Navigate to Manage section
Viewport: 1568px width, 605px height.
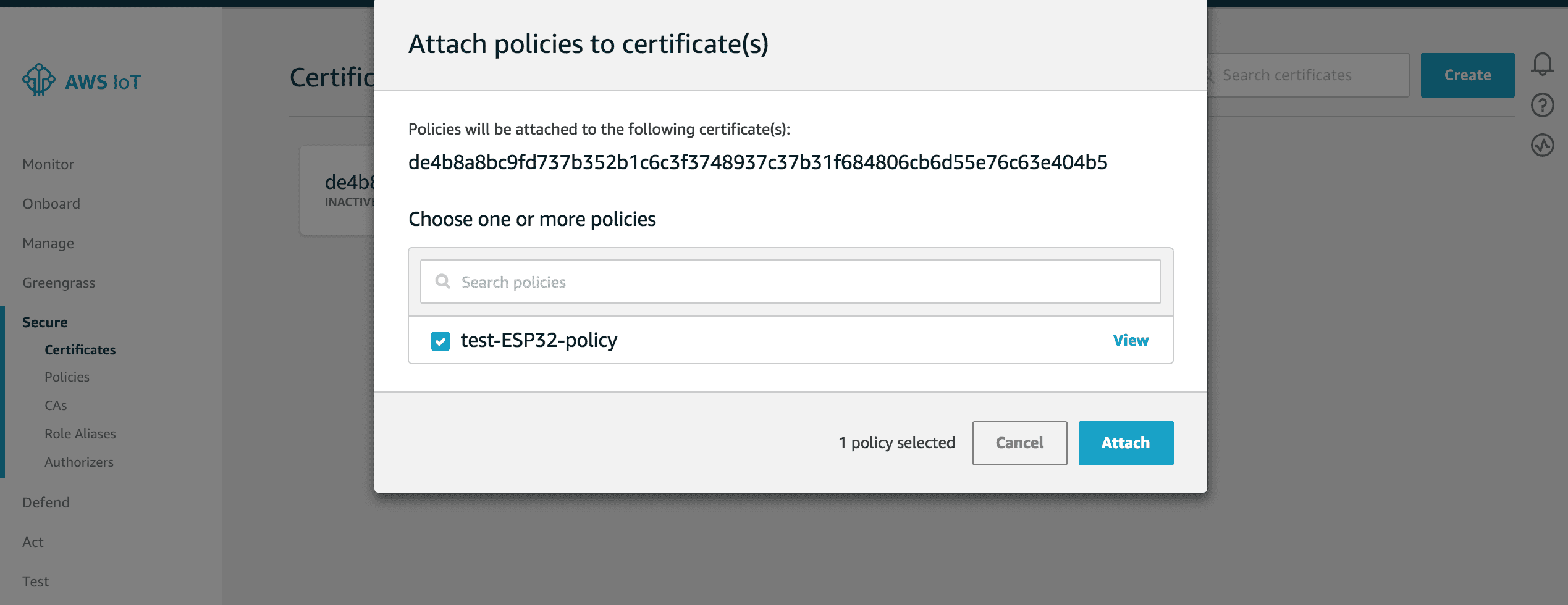48,243
